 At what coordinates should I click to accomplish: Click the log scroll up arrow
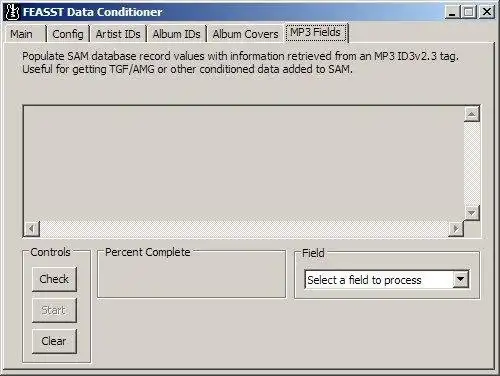[472, 114]
